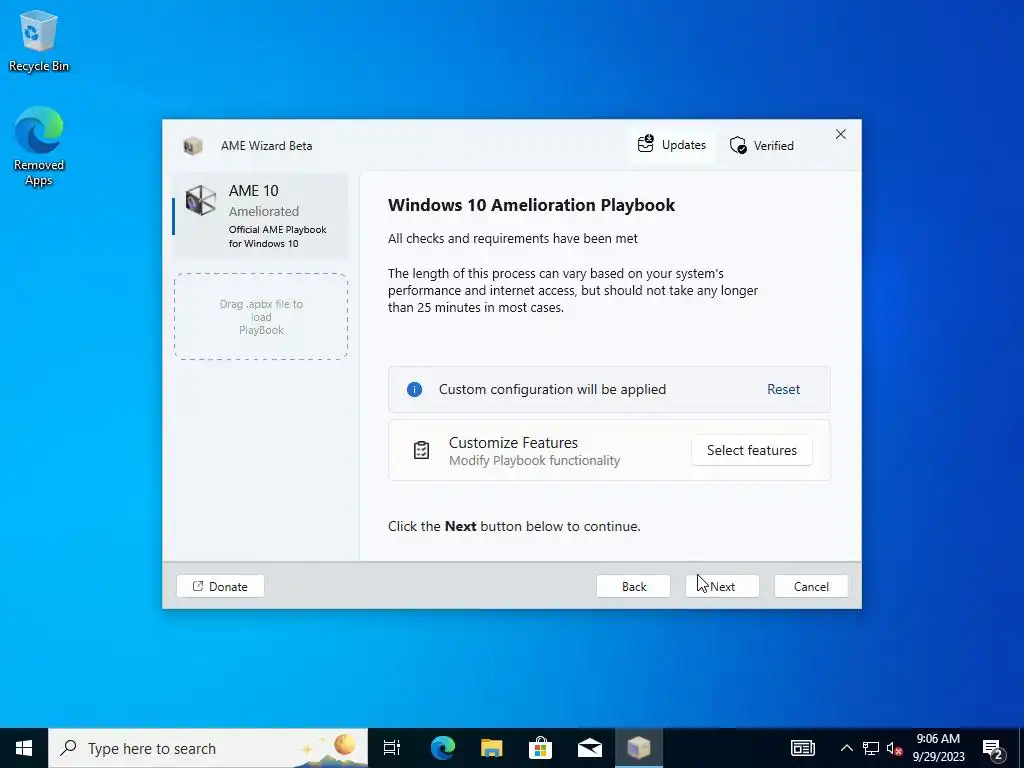Launch Microsoft Edge from taskbar
Viewport: 1024px width, 768px height.
point(443,748)
